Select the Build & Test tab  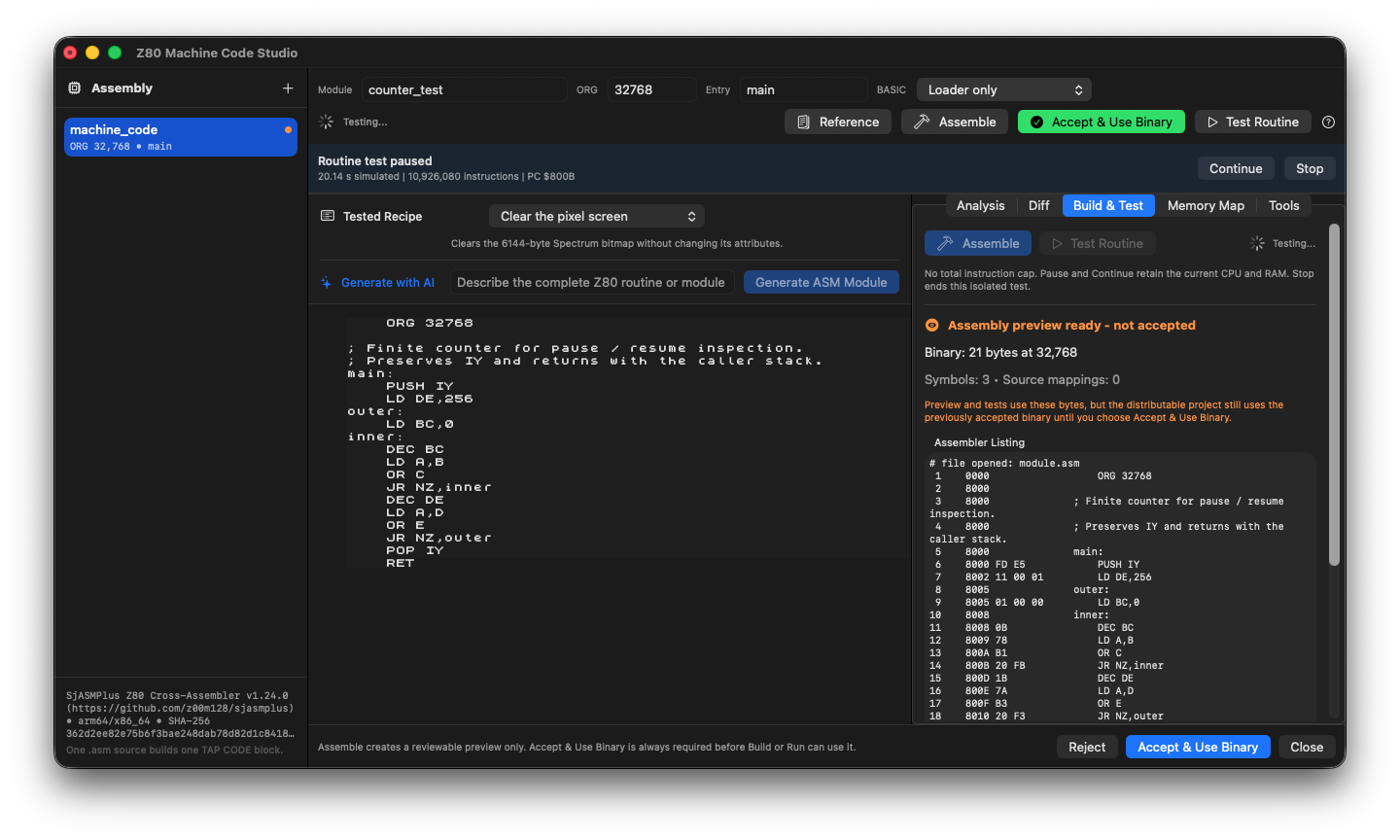pyautogui.click(x=1108, y=206)
